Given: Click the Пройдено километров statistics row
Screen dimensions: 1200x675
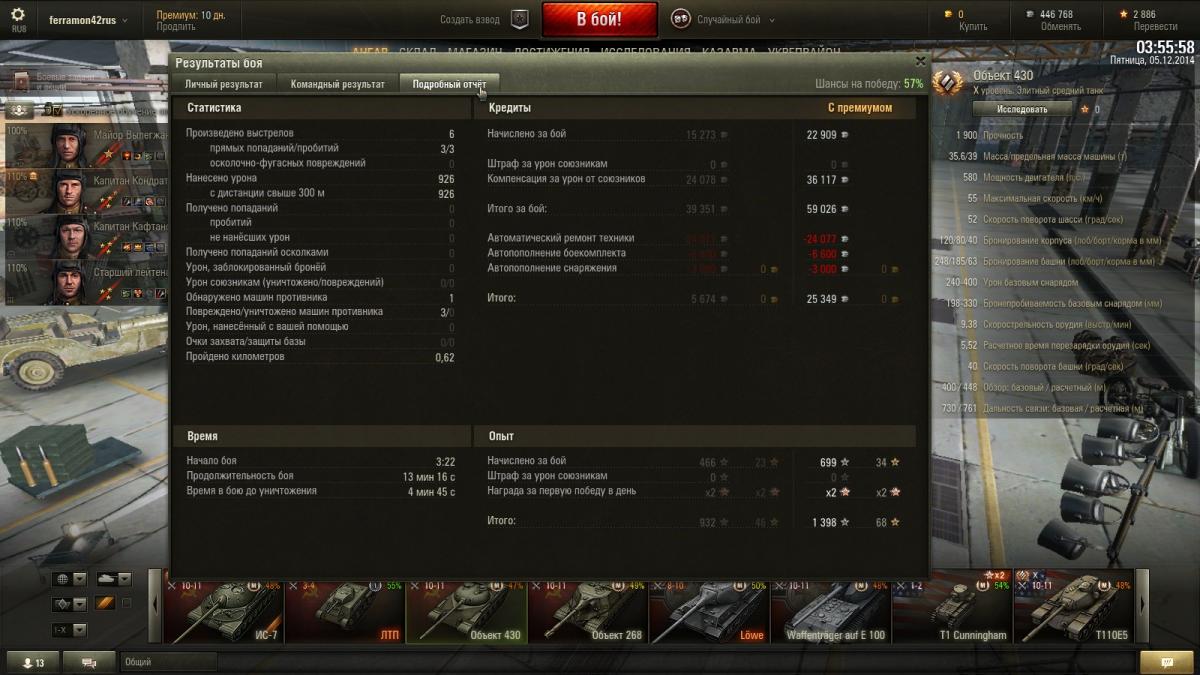Looking at the screenshot, I should click(x=320, y=357).
